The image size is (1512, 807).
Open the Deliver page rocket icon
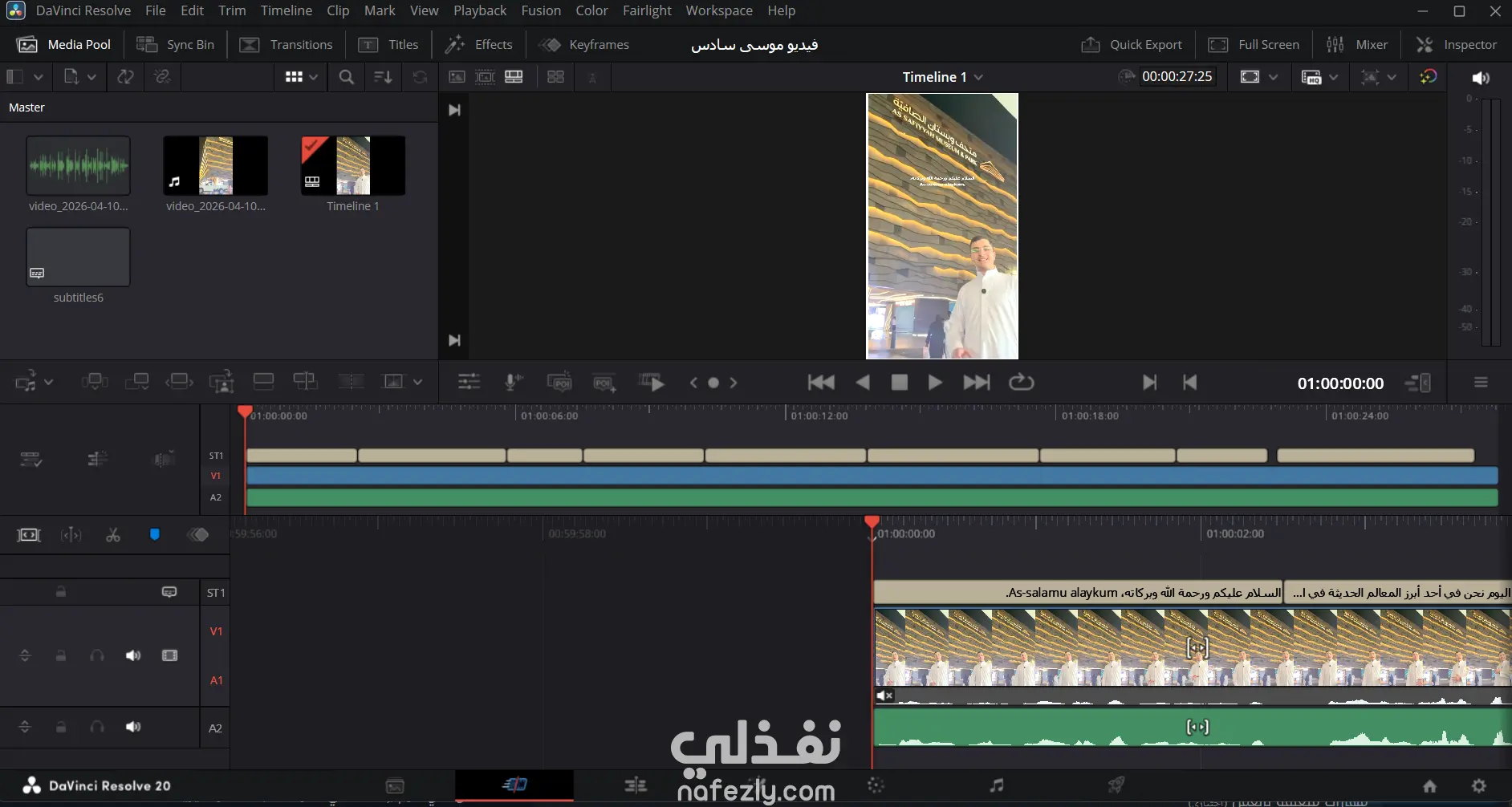pos(1116,785)
